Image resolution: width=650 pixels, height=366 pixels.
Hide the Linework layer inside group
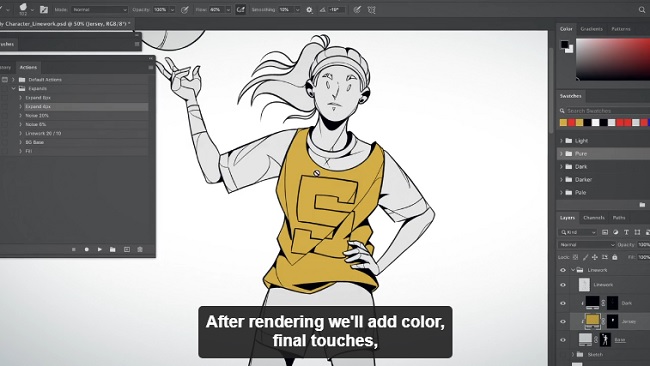[x=563, y=285]
